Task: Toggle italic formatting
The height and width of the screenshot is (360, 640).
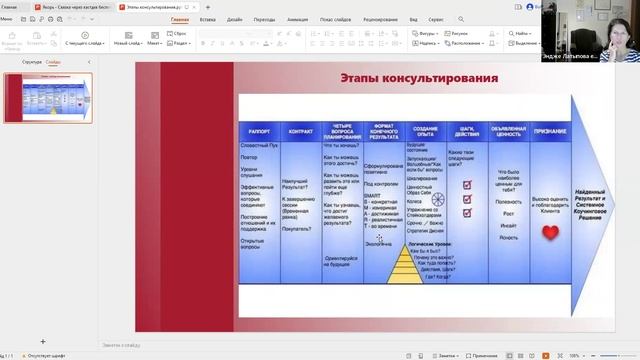Action: pos(213,43)
